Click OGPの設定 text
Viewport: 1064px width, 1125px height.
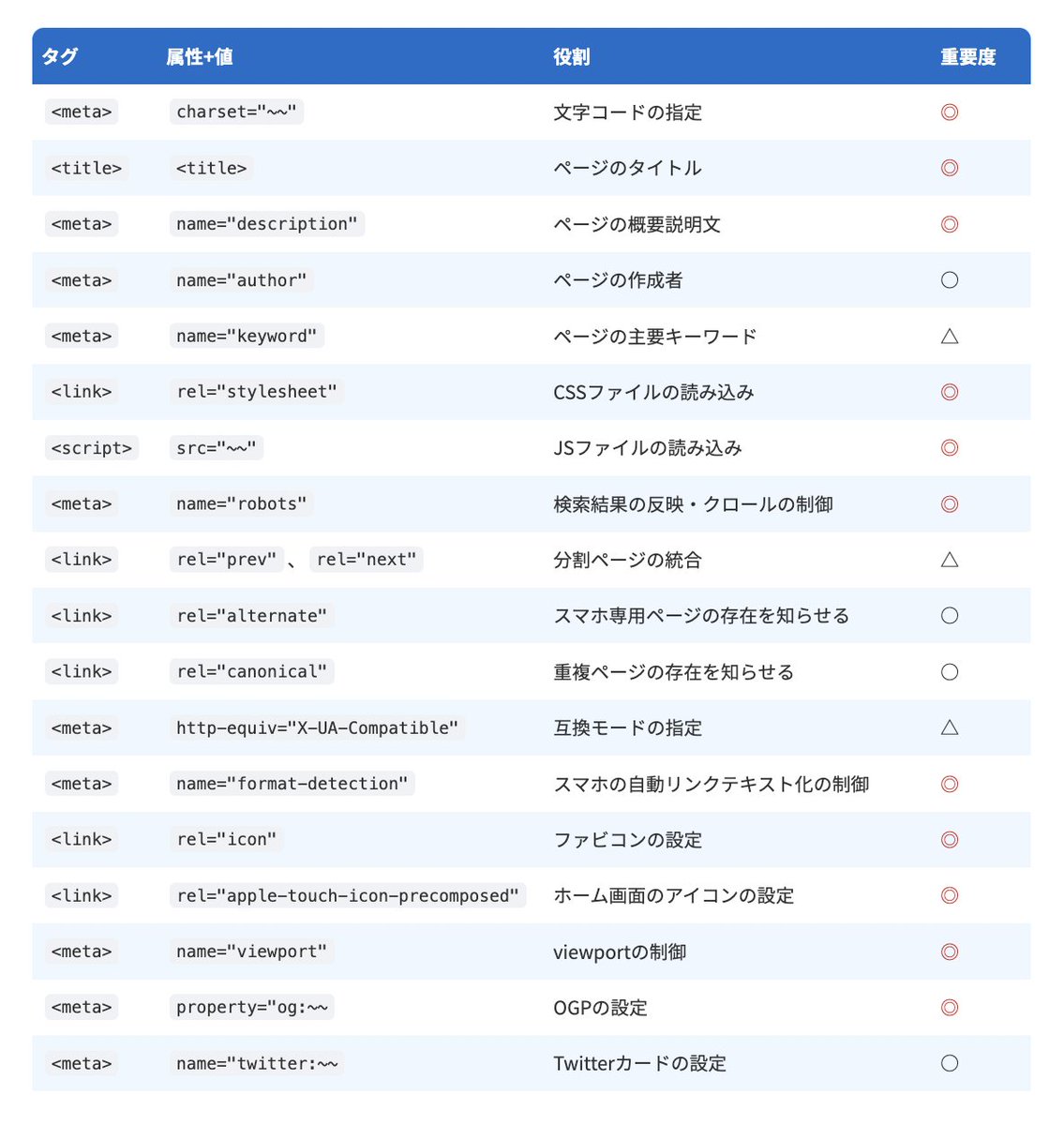[600, 1008]
